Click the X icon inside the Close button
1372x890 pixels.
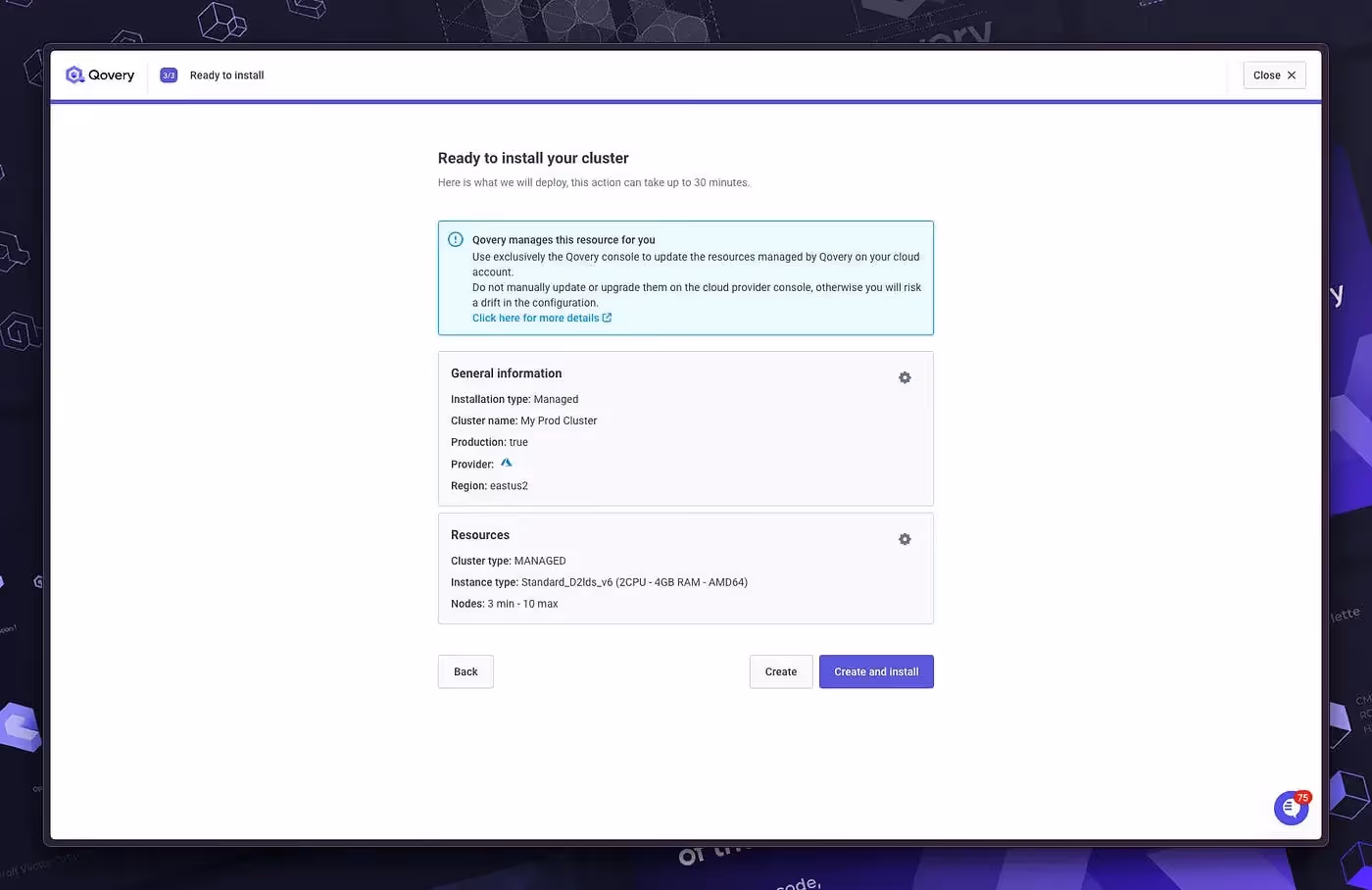coord(1291,74)
